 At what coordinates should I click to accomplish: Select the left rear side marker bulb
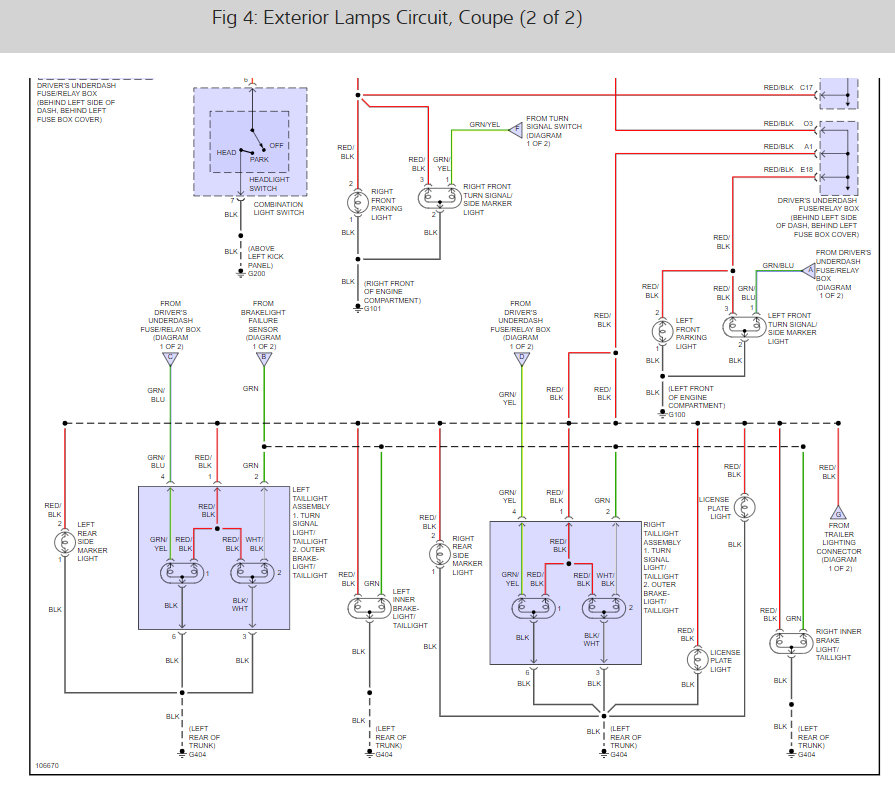coord(64,541)
